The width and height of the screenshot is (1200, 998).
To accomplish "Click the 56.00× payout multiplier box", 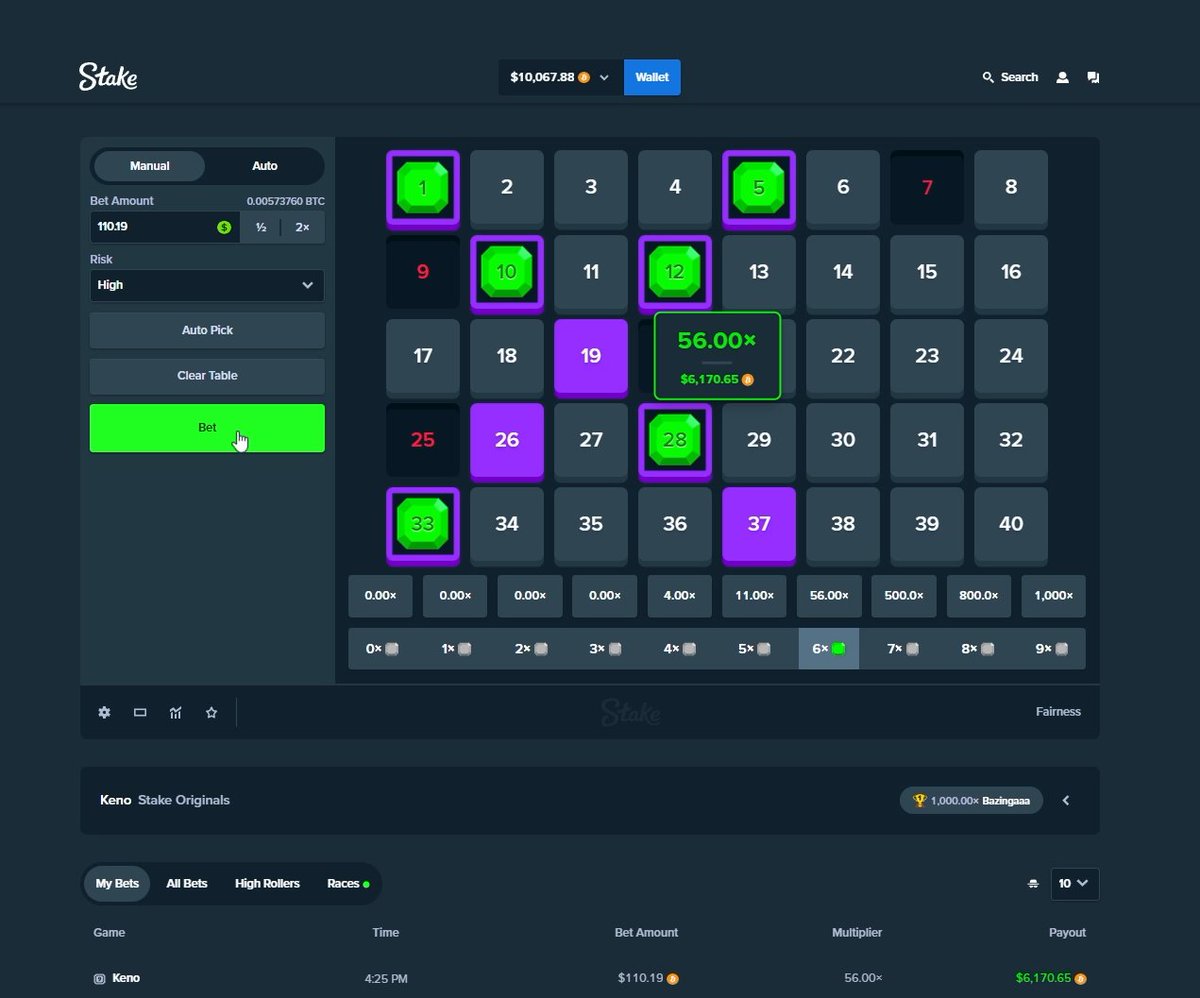I will click(829, 596).
